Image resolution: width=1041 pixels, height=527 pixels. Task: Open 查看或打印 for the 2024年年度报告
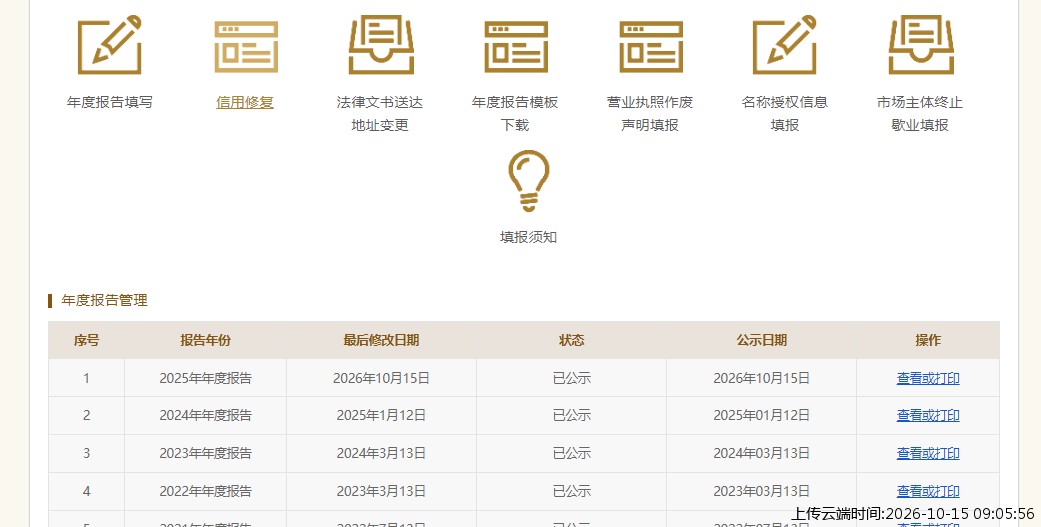(x=927, y=415)
